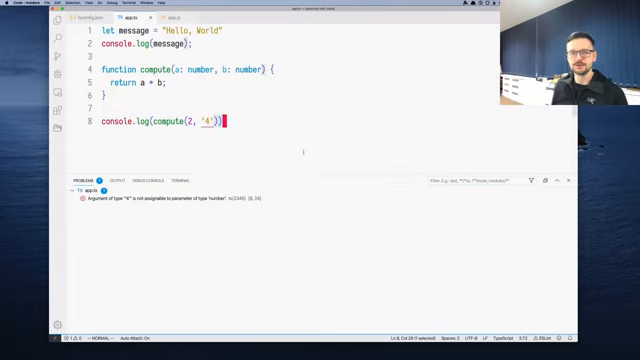
Task: Open notifications bell in status bar
Action: 570,338
